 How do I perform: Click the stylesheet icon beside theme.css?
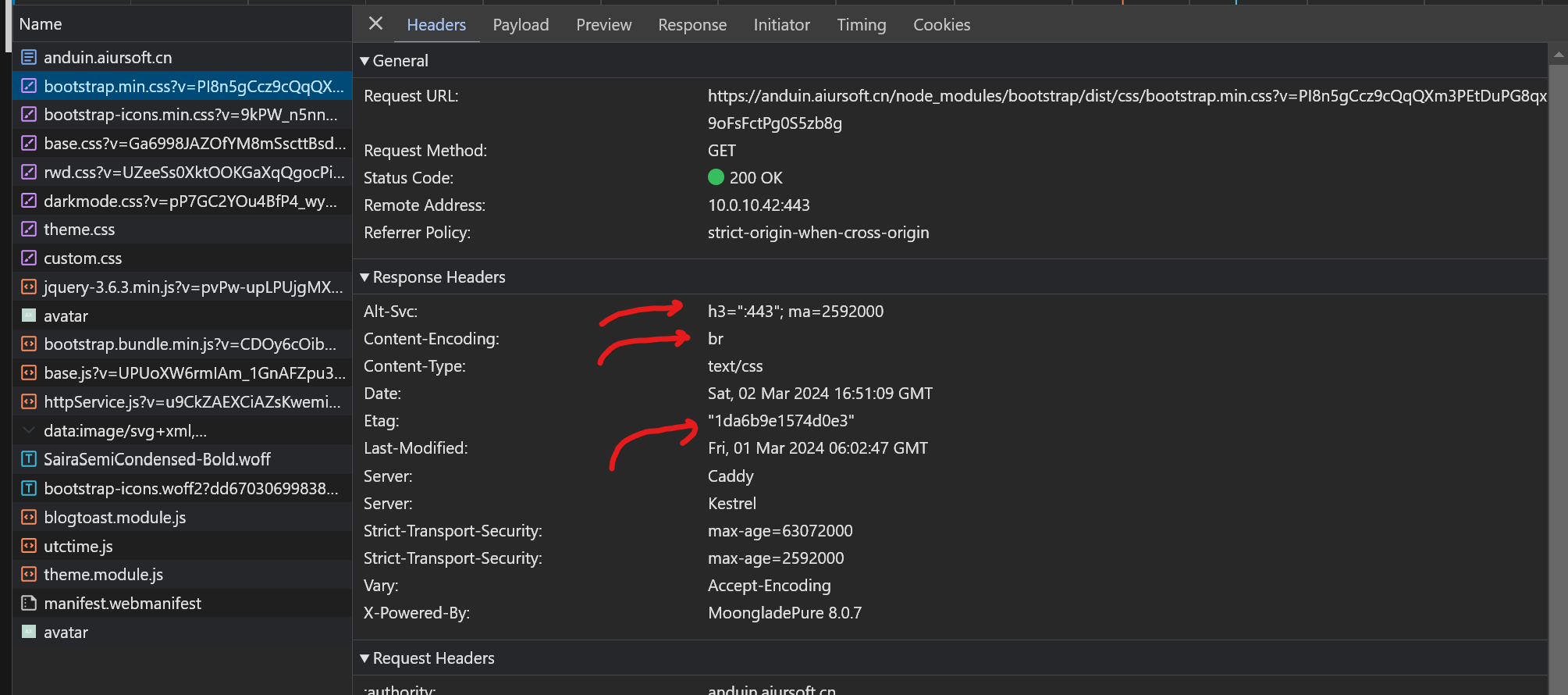29,230
